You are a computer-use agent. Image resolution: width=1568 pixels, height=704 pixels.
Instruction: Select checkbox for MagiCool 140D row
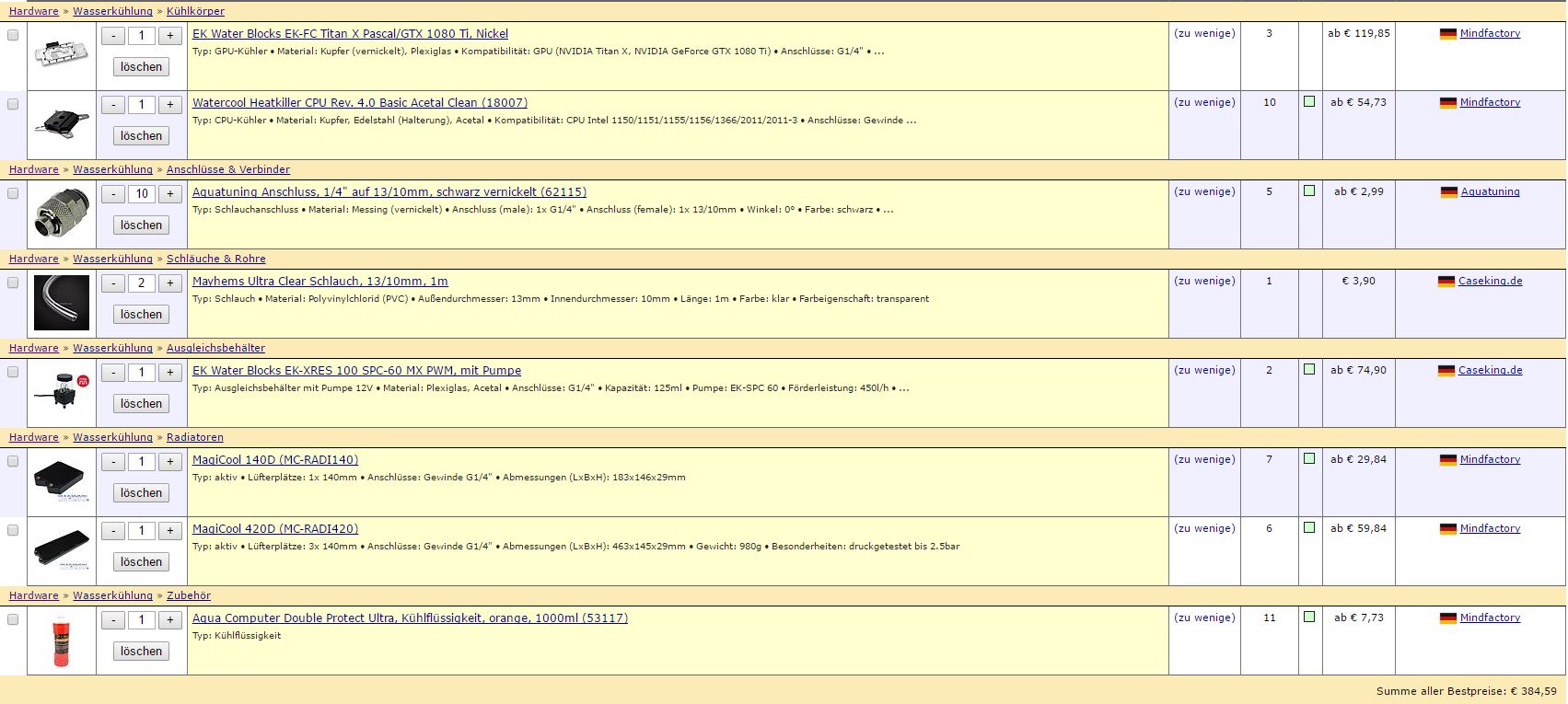(13, 461)
